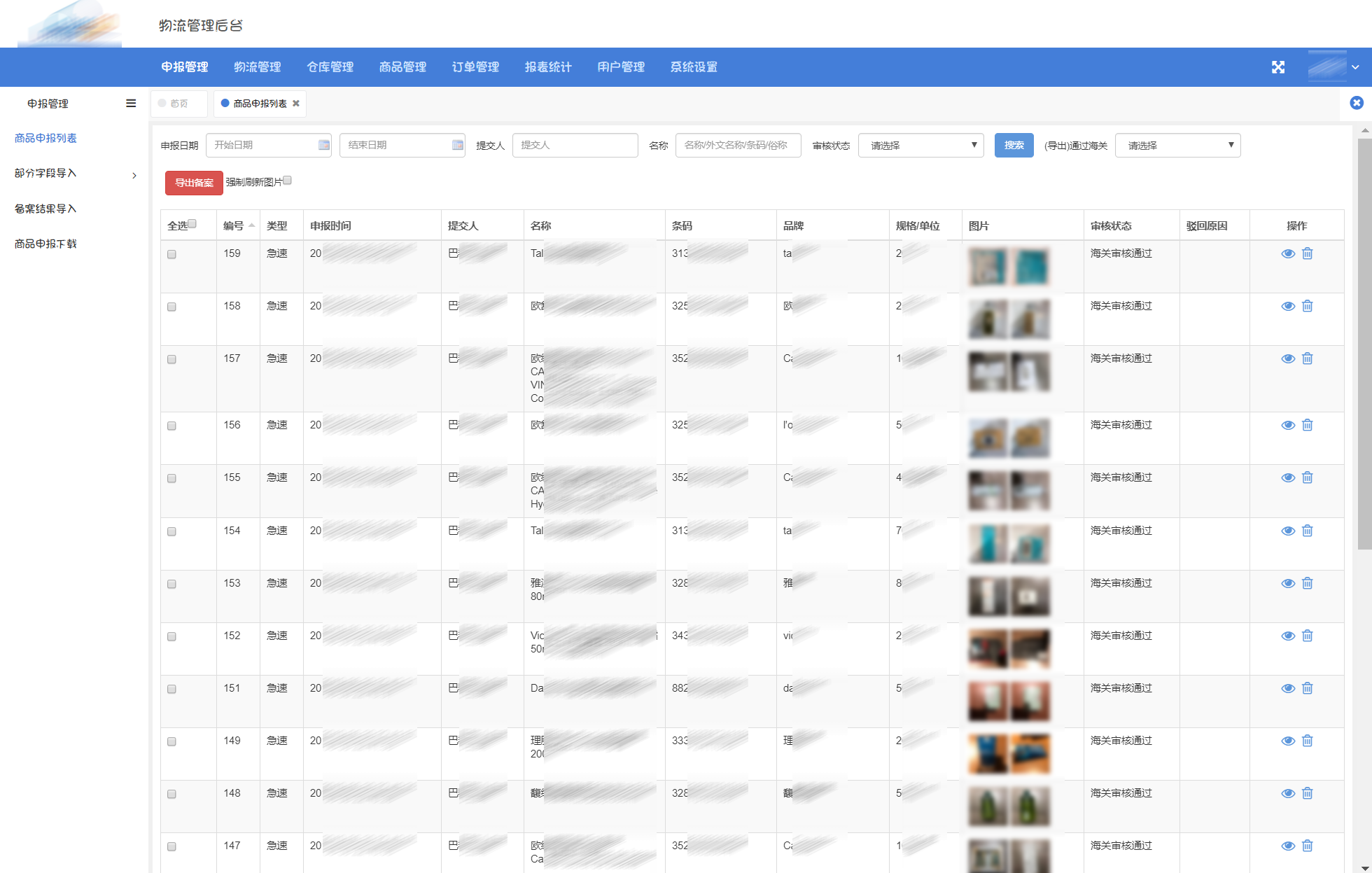Switch to the 首页 tab
The height and width of the screenshot is (873, 1372).
click(179, 103)
